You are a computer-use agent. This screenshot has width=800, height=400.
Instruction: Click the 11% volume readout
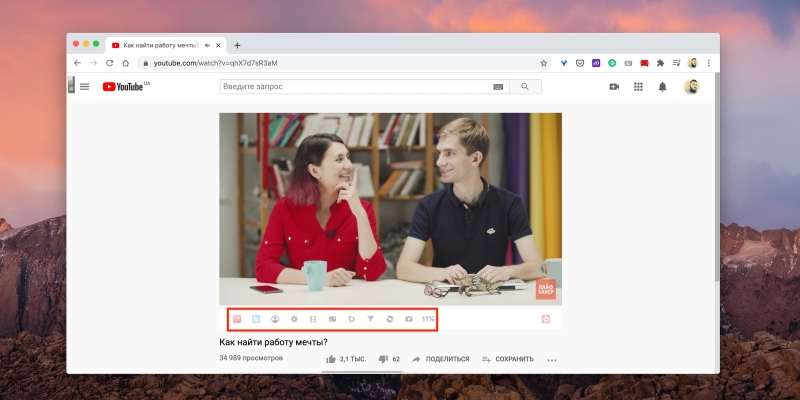[428, 319]
